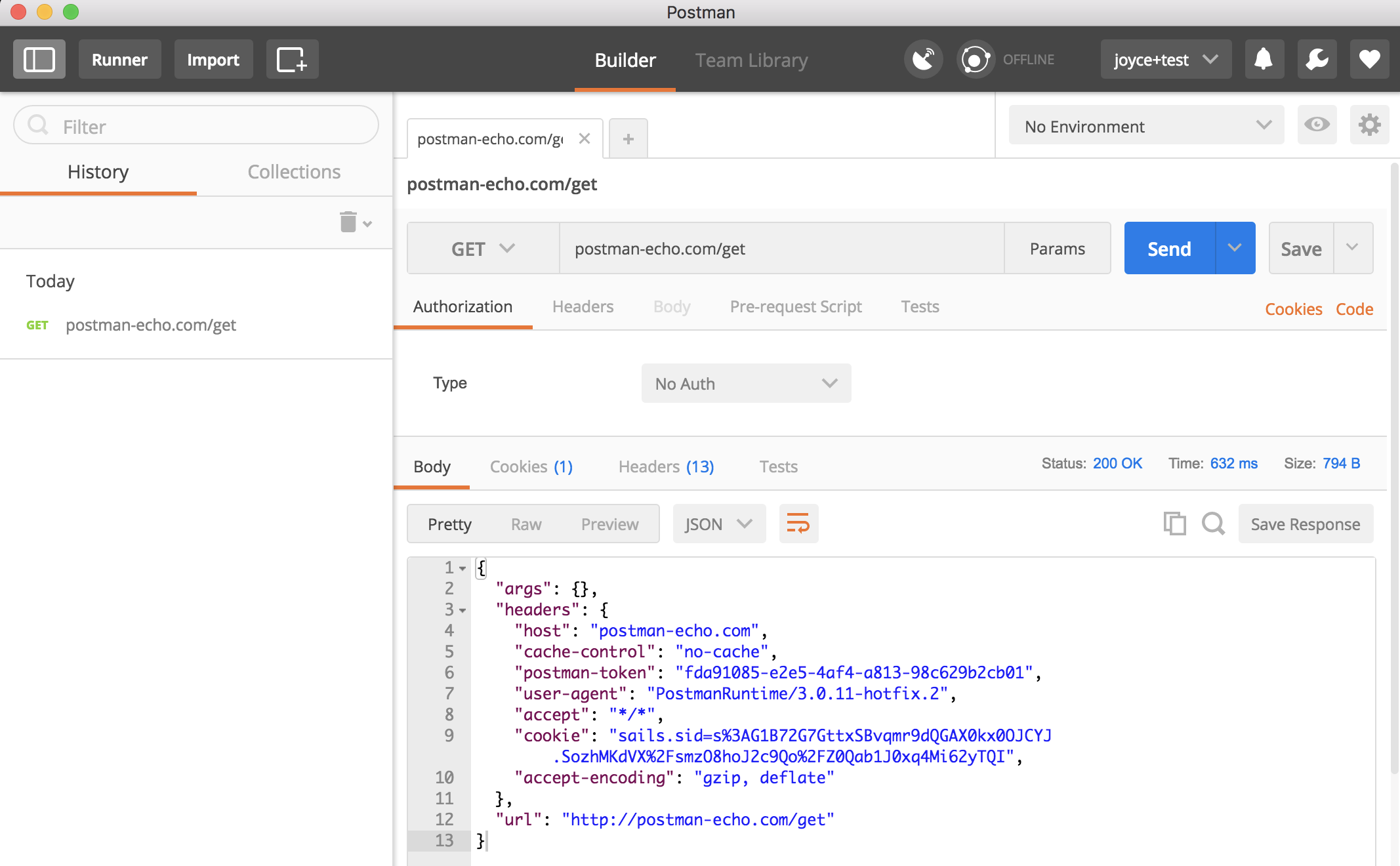The height and width of the screenshot is (866, 1400).
Task: Open the GET method dropdown
Action: 483,249
